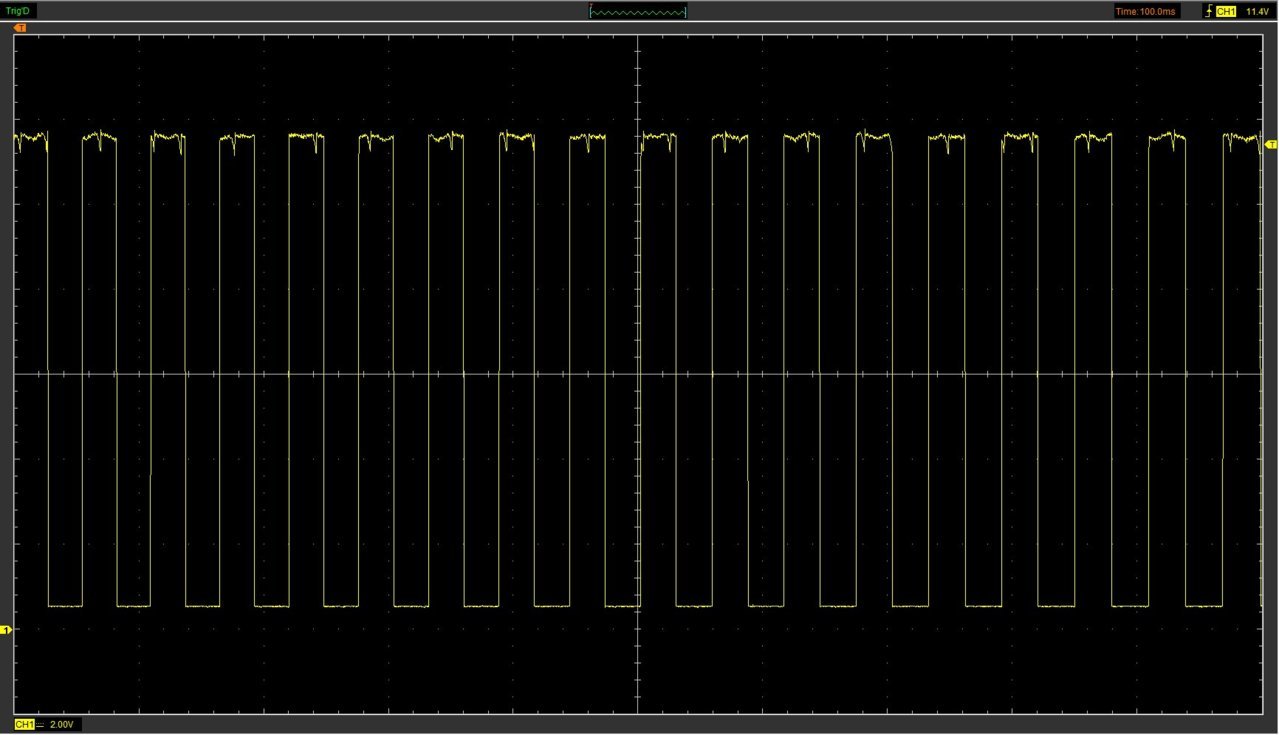1279x735 pixels.
Task: Select the channel 1 ground reference marker
Action: click(x=6, y=629)
